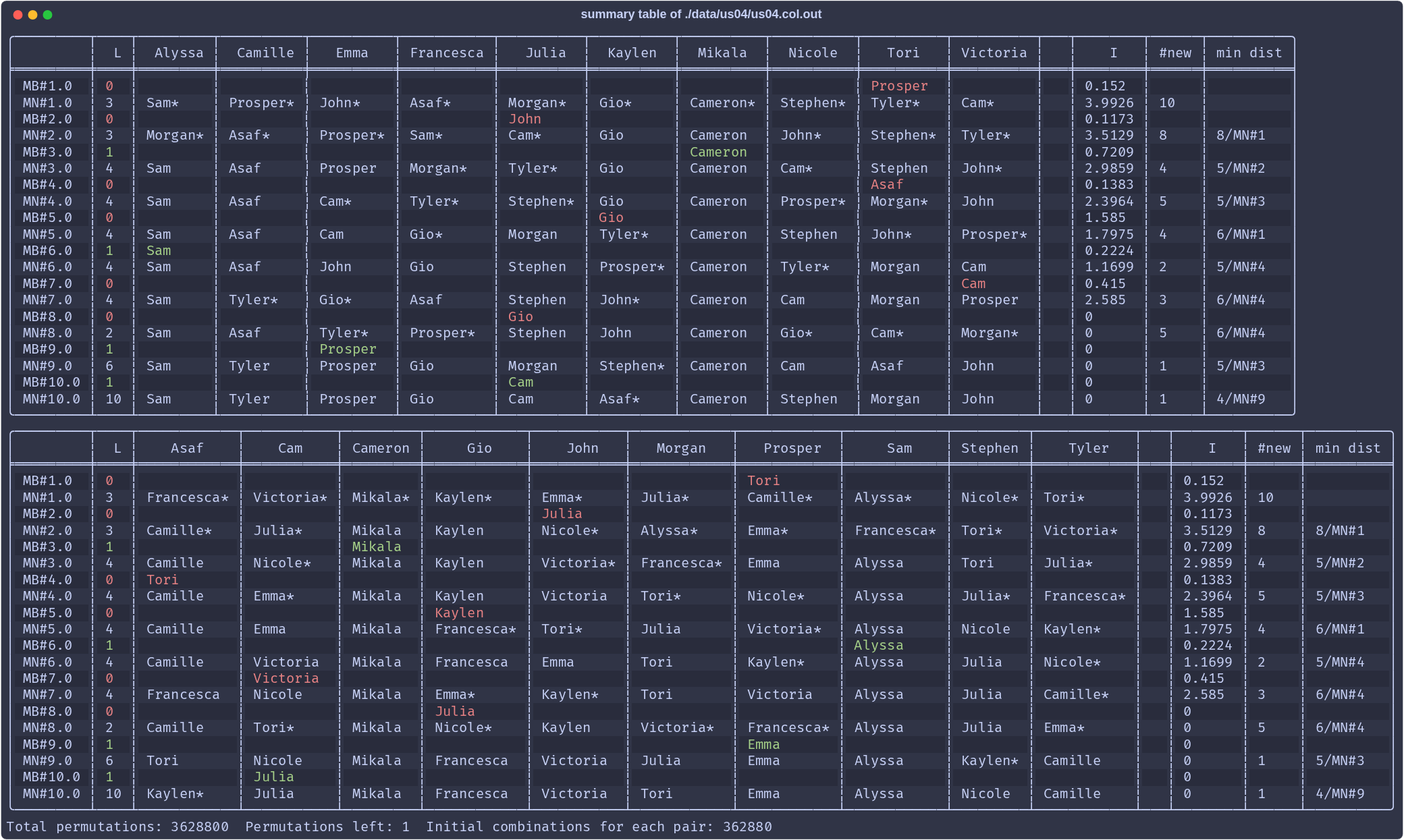Click 'Total permutations: 3628800' in status line
Image resolution: width=1404 pixels, height=840 pixels.
click(x=117, y=827)
